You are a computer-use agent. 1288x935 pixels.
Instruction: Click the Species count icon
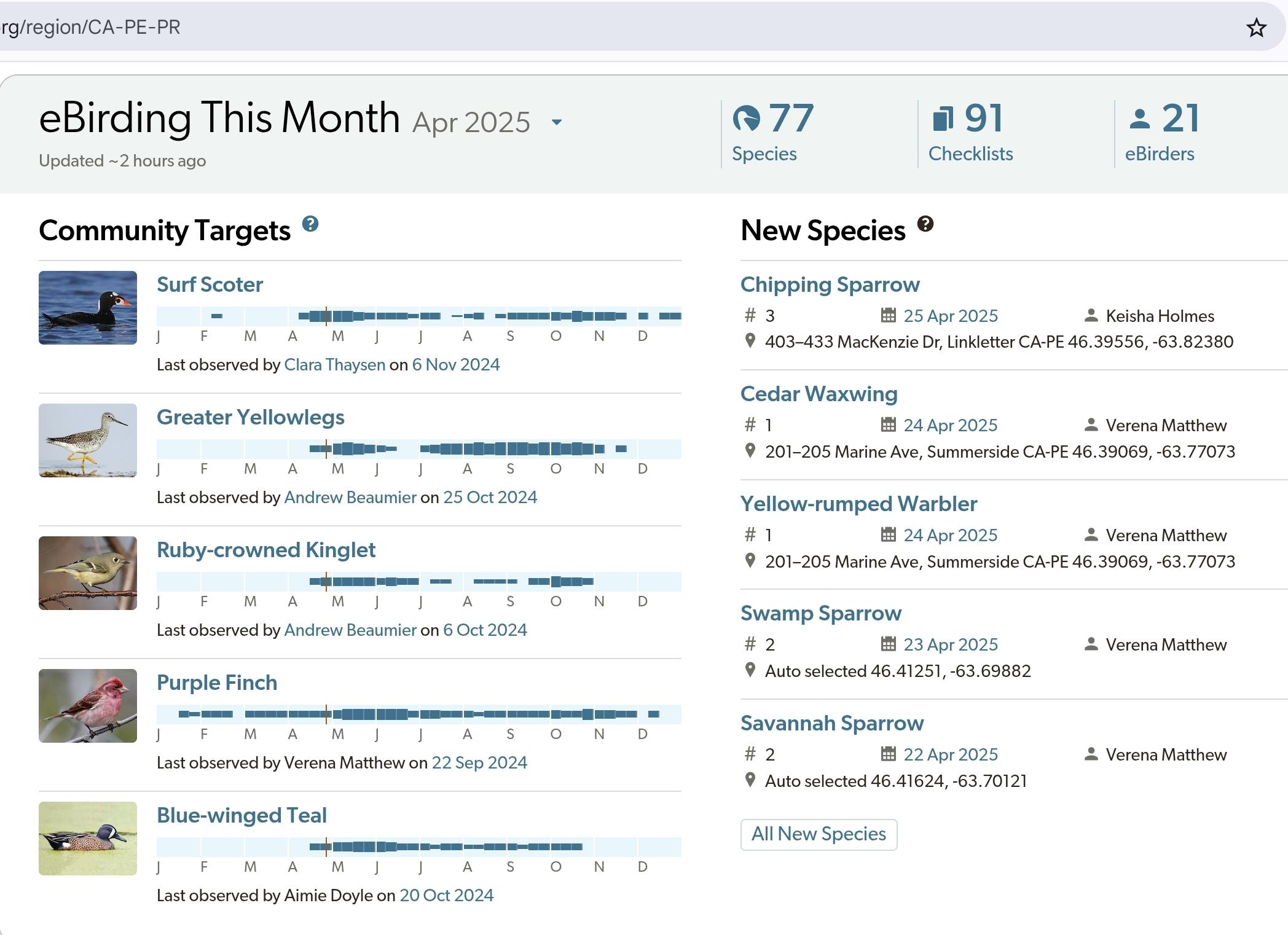click(746, 118)
